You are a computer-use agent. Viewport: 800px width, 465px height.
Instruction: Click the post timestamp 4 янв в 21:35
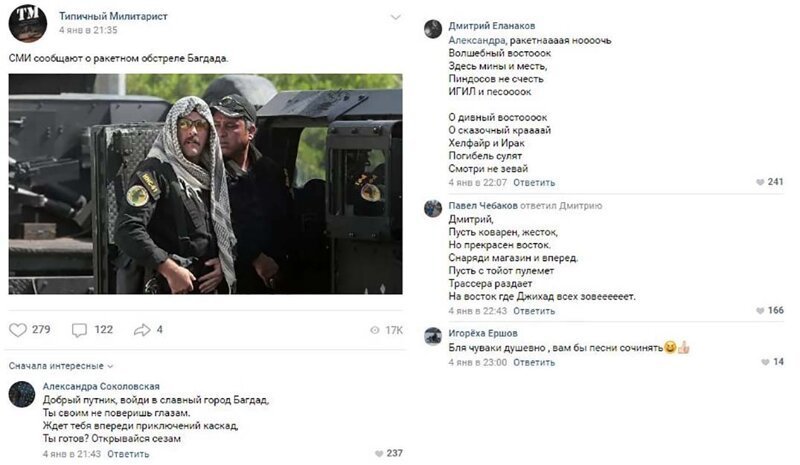point(88,30)
